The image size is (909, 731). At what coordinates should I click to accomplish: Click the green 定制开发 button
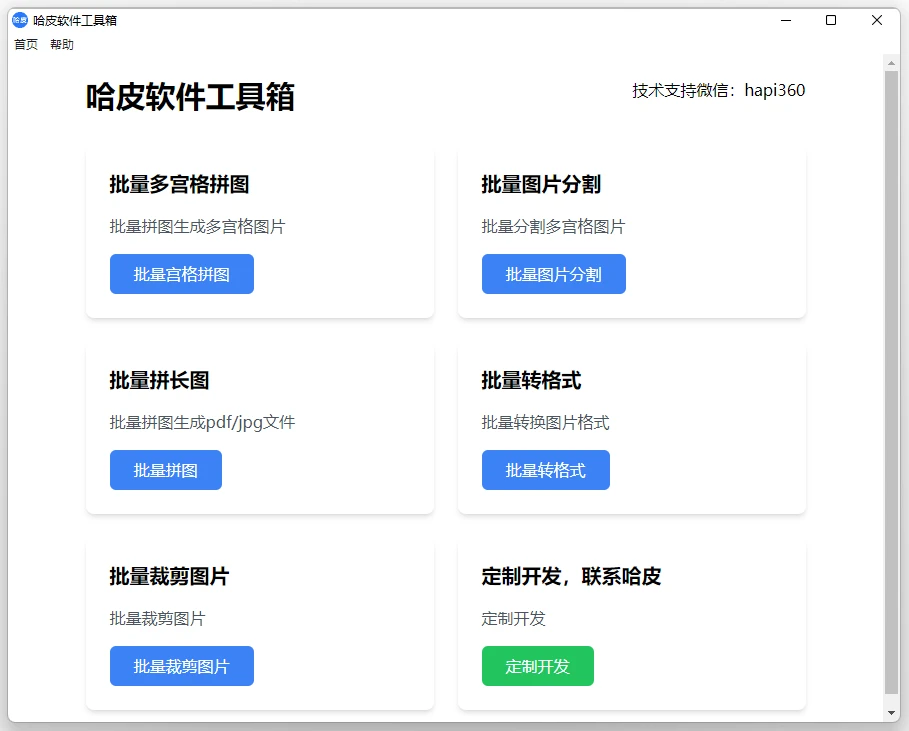(537, 666)
